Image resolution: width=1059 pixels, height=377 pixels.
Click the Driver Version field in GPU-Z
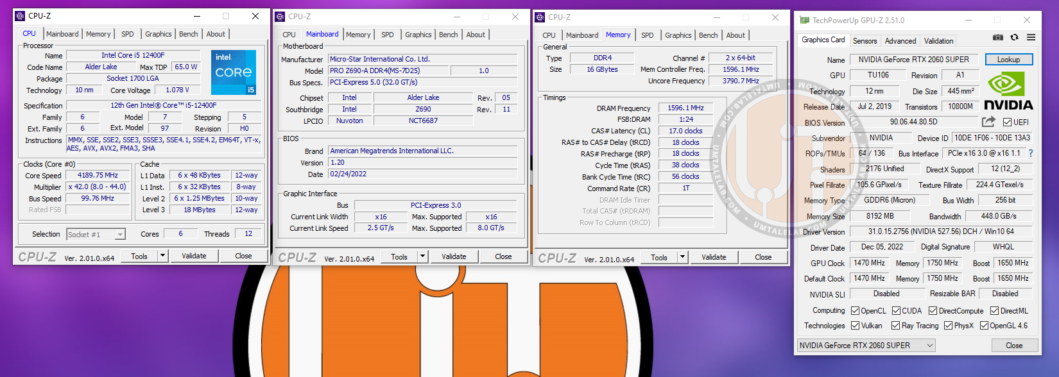tap(941, 231)
